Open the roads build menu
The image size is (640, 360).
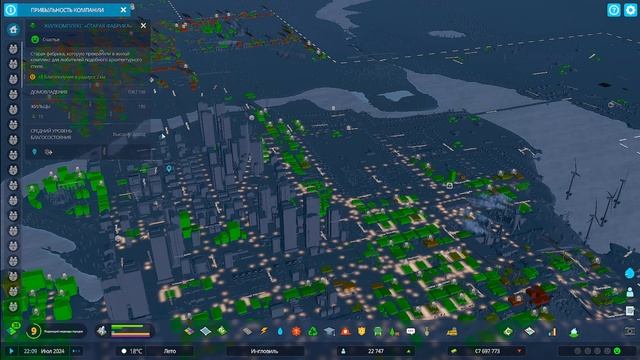point(247,331)
